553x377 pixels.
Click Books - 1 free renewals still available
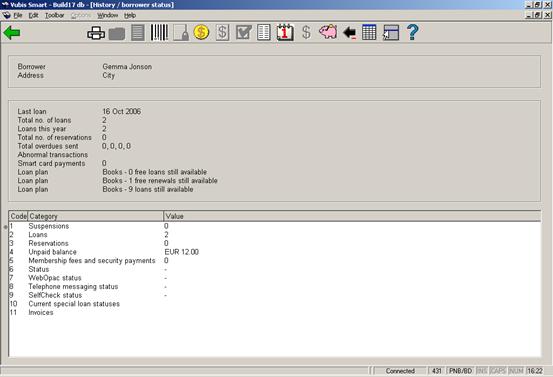coord(160,181)
